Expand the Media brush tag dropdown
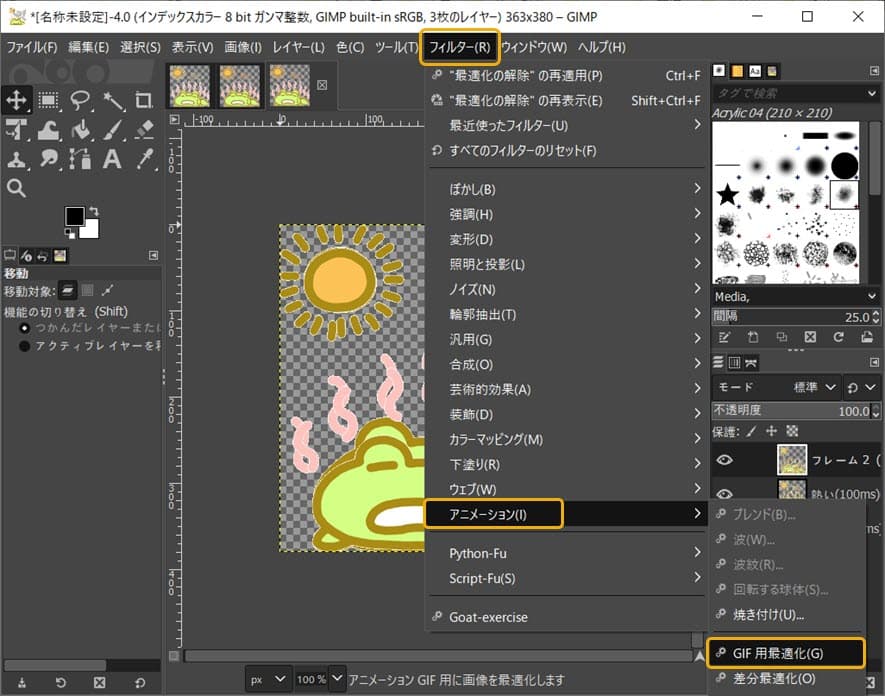Screen dimensions: 885x696 point(870,297)
